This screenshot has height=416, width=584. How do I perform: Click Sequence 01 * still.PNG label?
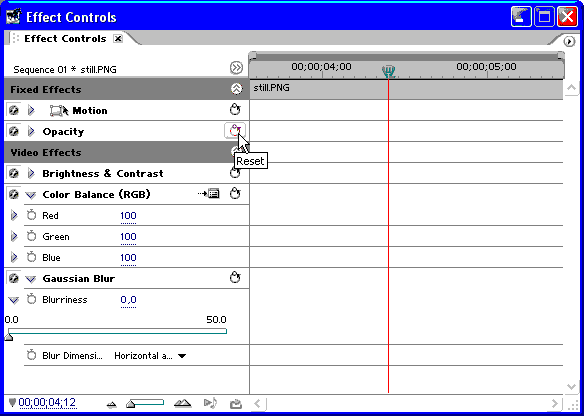coord(65,70)
